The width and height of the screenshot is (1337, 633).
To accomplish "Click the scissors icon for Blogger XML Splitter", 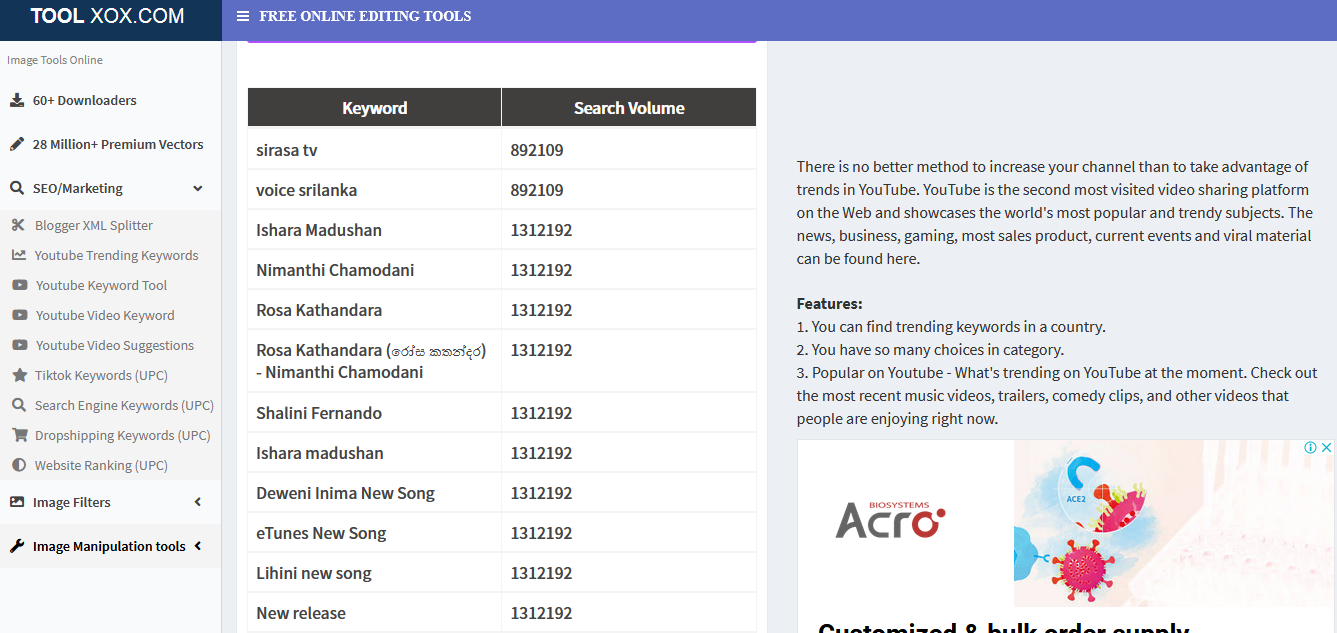I will (18, 225).
